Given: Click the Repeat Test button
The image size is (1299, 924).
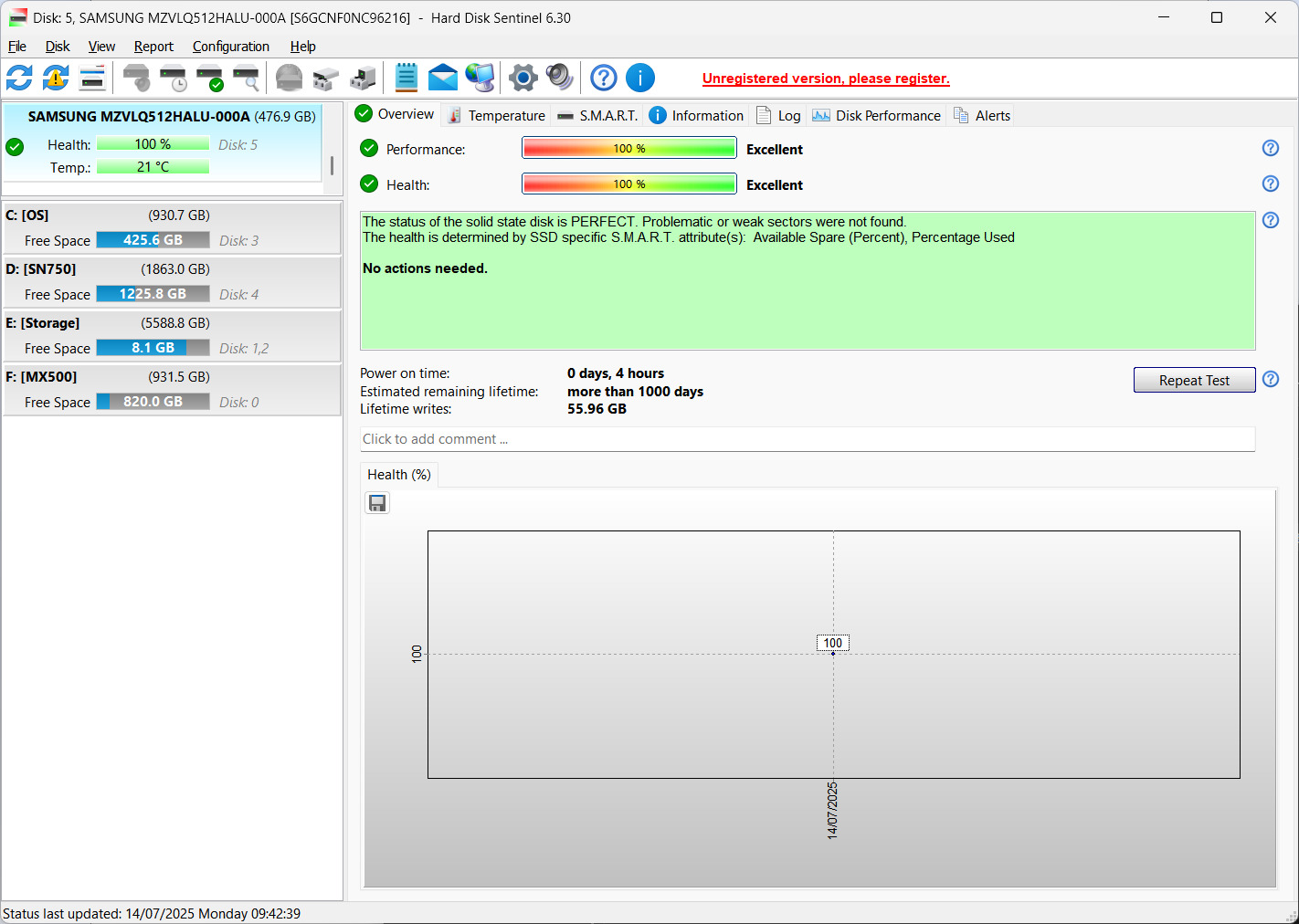Looking at the screenshot, I should [x=1194, y=380].
